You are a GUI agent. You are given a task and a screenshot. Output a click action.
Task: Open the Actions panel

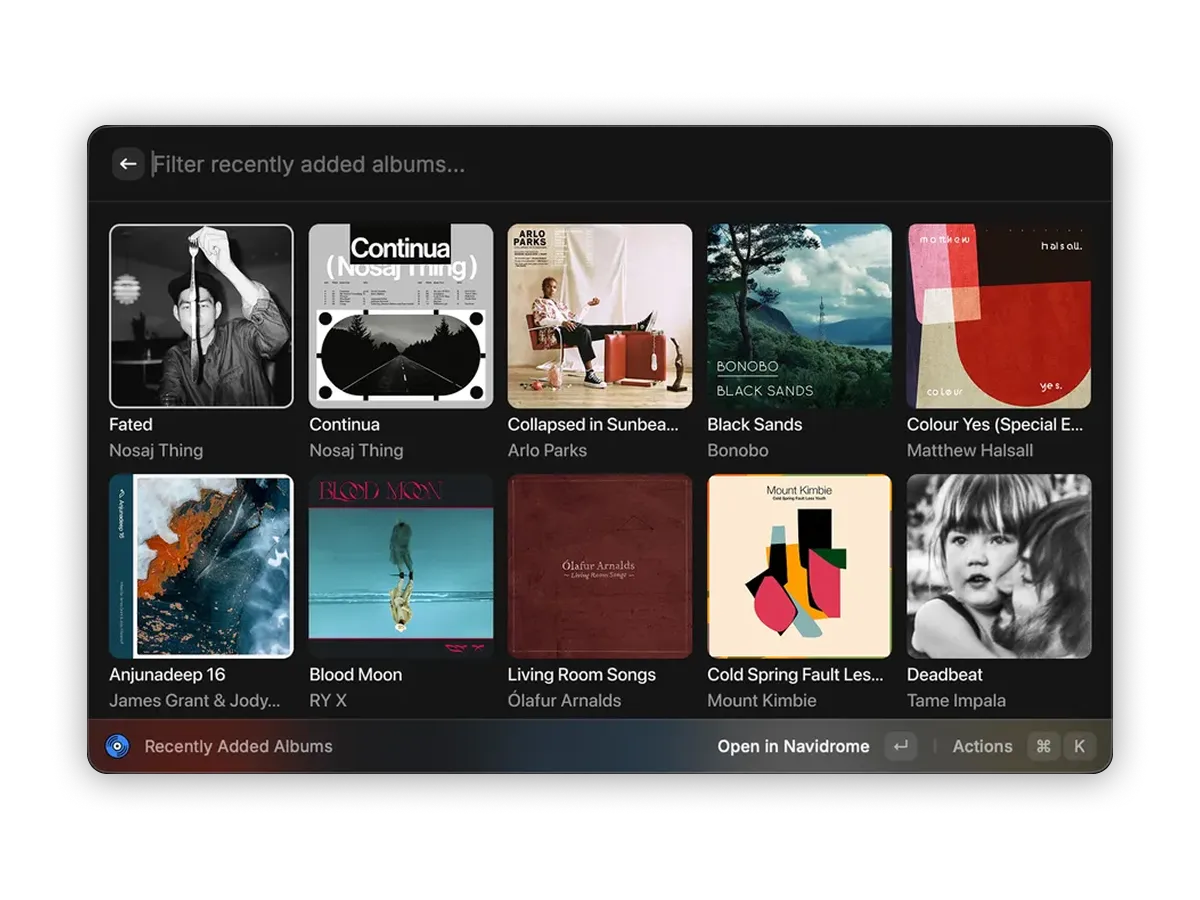click(x=982, y=746)
